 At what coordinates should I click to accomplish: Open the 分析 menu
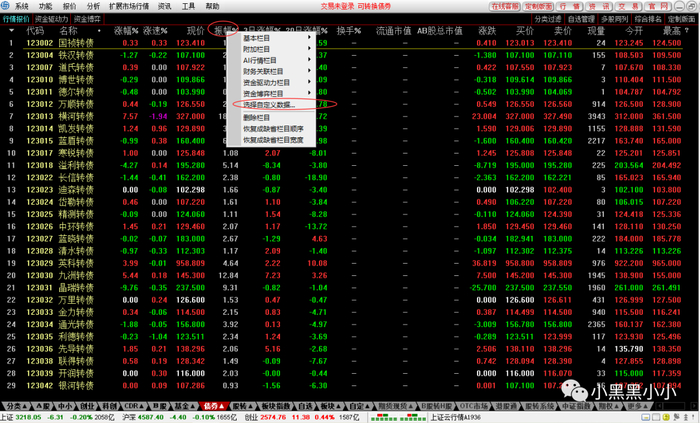coord(93,6)
